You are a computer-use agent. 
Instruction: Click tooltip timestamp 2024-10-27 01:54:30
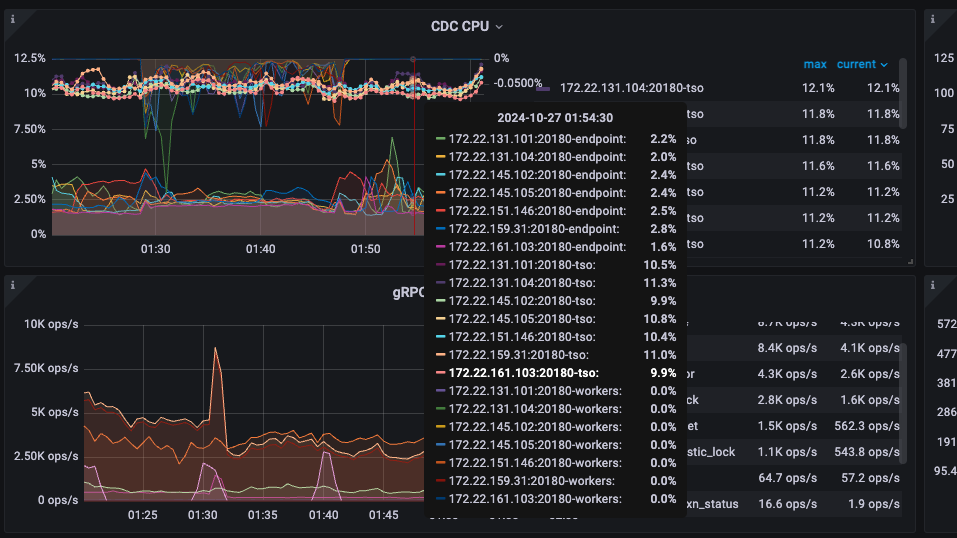[x=555, y=118]
